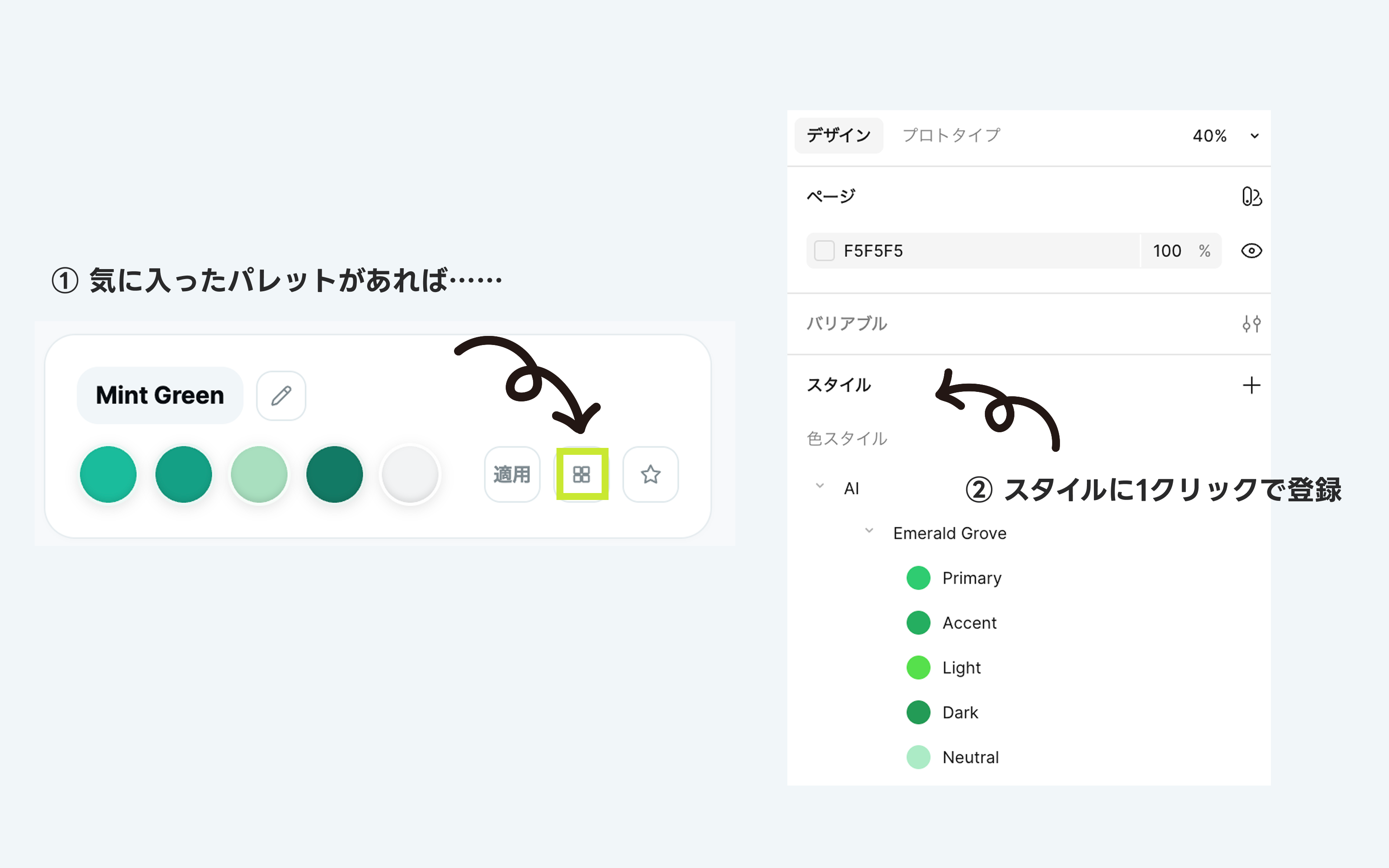This screenshot has height=868, width=1389.
Task: Click the checkbox next to F5F5F5
Action: [x=825, y=251]
